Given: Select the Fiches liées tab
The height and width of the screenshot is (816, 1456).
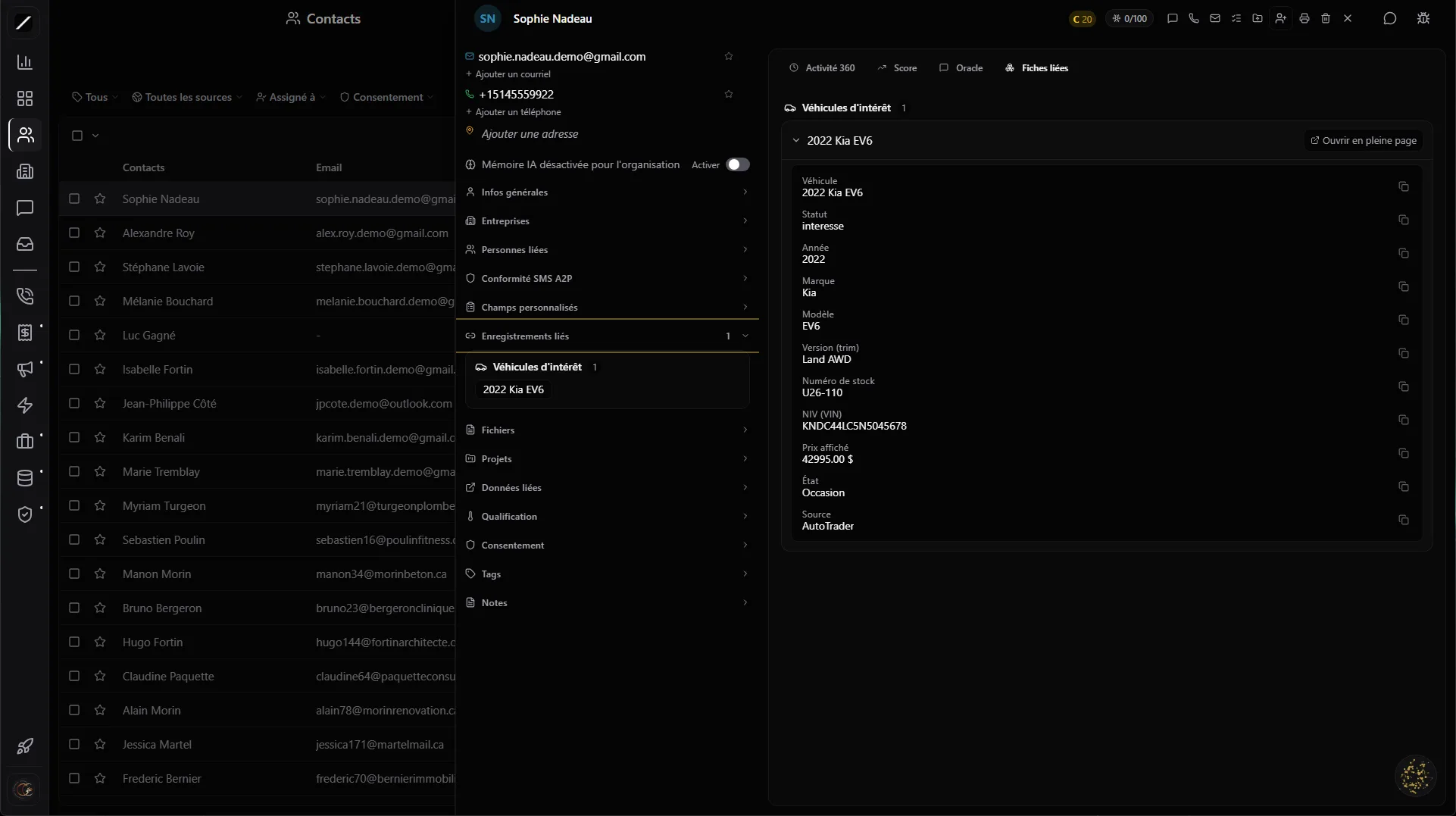Looking at the screenshot, I should pos(1036,68).
